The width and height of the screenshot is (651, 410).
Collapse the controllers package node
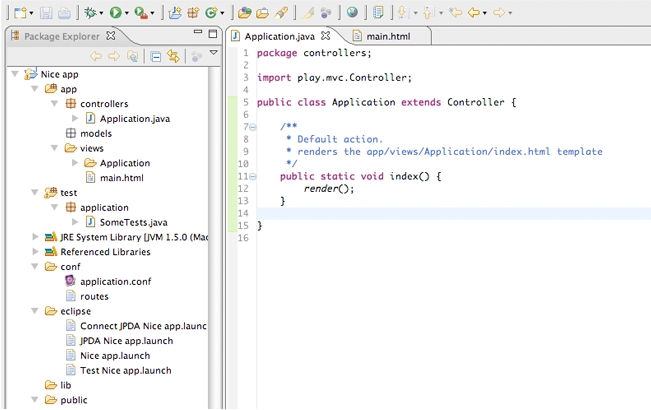click(54, 104)
